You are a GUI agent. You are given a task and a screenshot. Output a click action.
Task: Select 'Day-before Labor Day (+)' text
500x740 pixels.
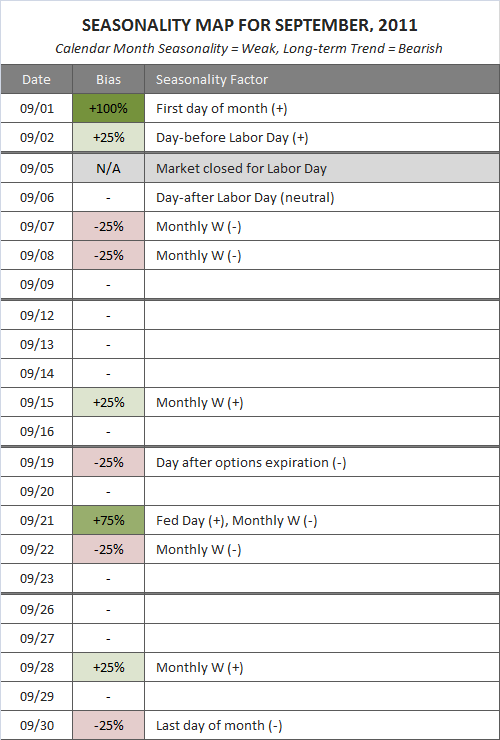232,137
